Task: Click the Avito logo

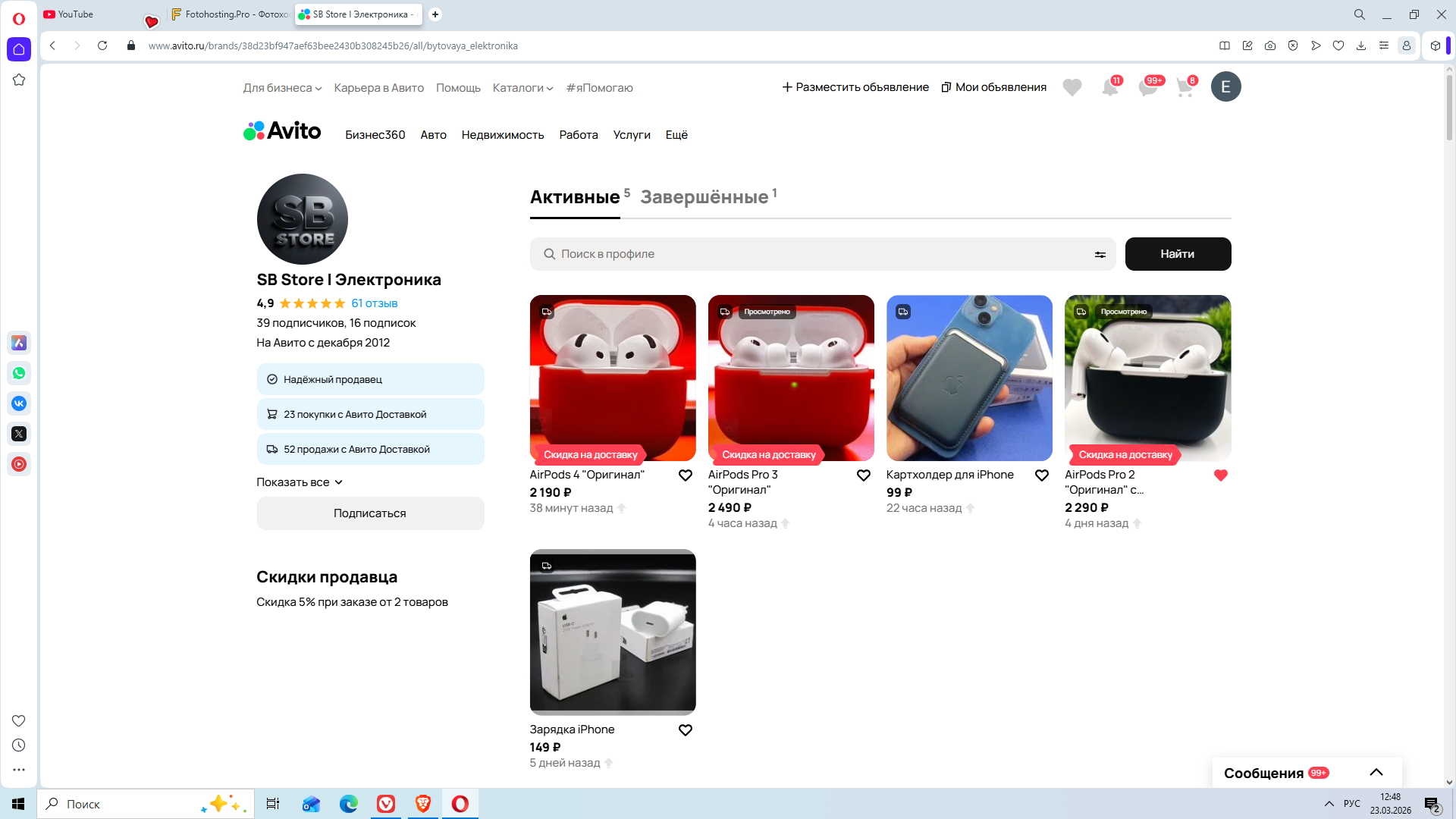Action: coord(282,131)
